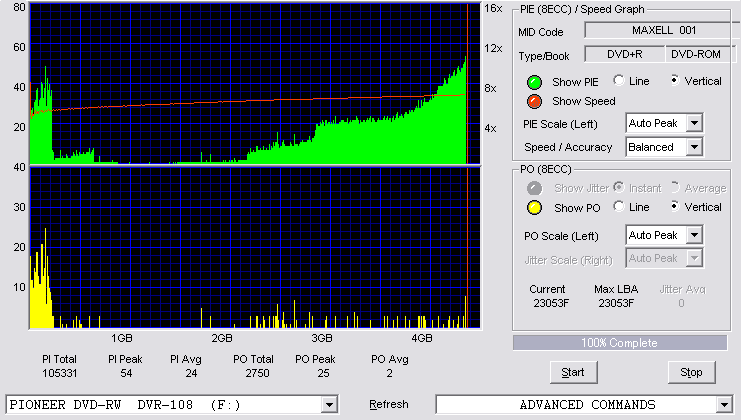Viewport: 742px width, 420px height.
Task: Click the DVD+R type field
Action: tap(625, 54)
